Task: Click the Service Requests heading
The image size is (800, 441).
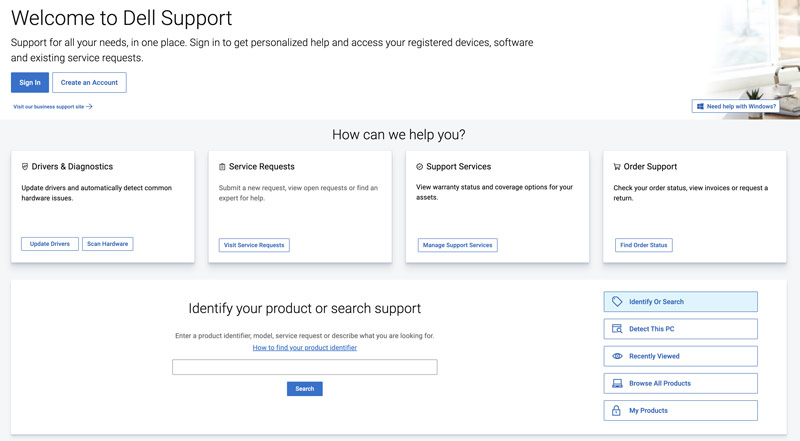Action: pyautogui.click(x=262, y=166)
